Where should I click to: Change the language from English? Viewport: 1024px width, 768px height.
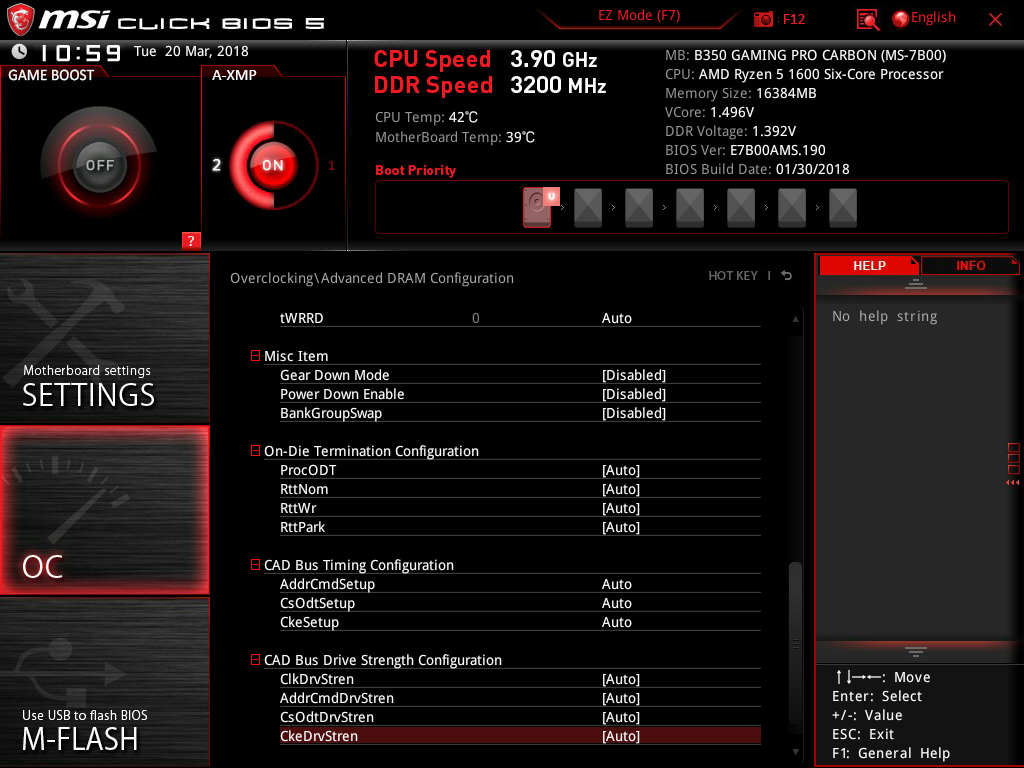[933, 18]
